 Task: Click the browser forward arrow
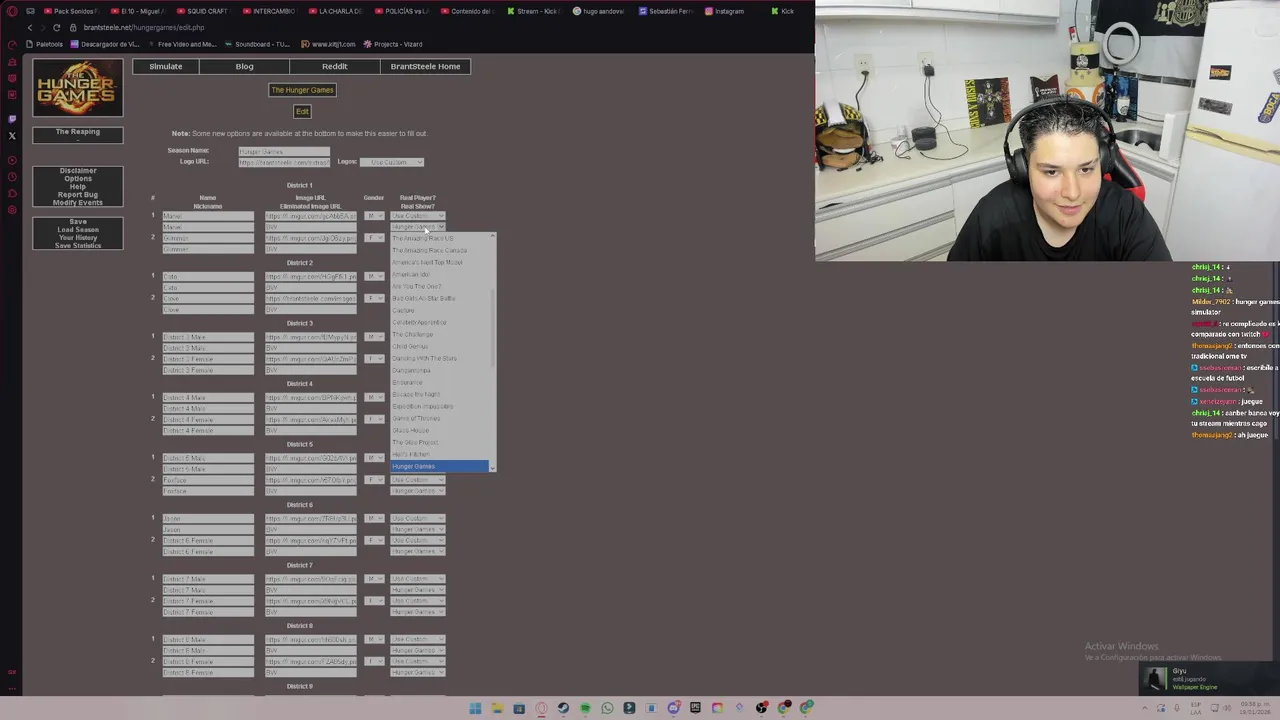(x=42, y=27)
